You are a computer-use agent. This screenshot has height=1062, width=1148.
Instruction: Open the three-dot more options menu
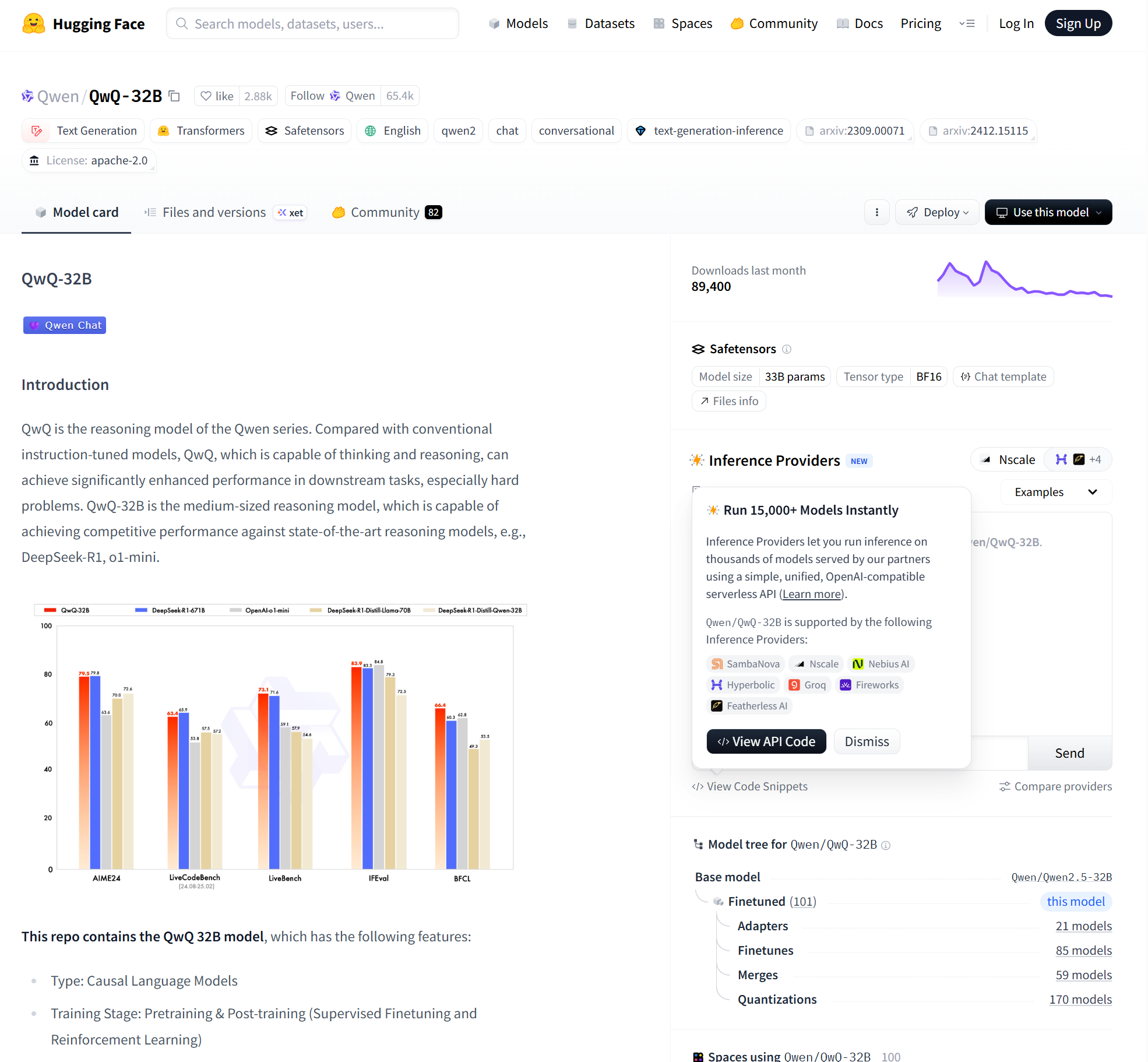tap(876, 212)
